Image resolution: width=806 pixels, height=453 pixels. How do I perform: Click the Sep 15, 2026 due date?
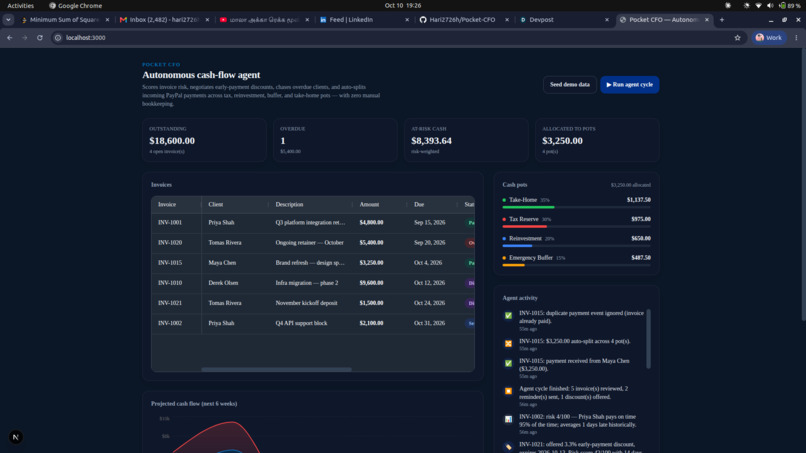tap(429, 223)
